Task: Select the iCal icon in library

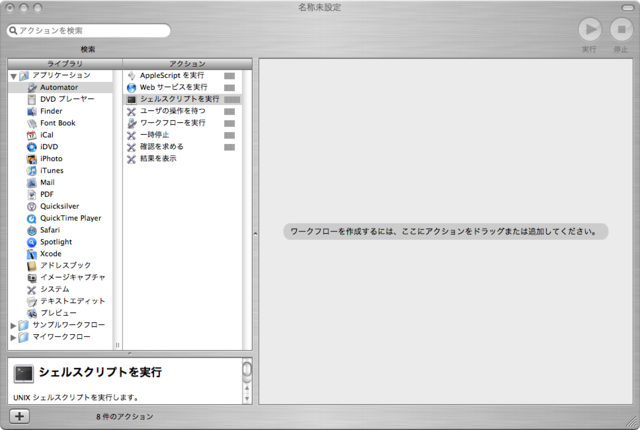Action: point(32,135)
